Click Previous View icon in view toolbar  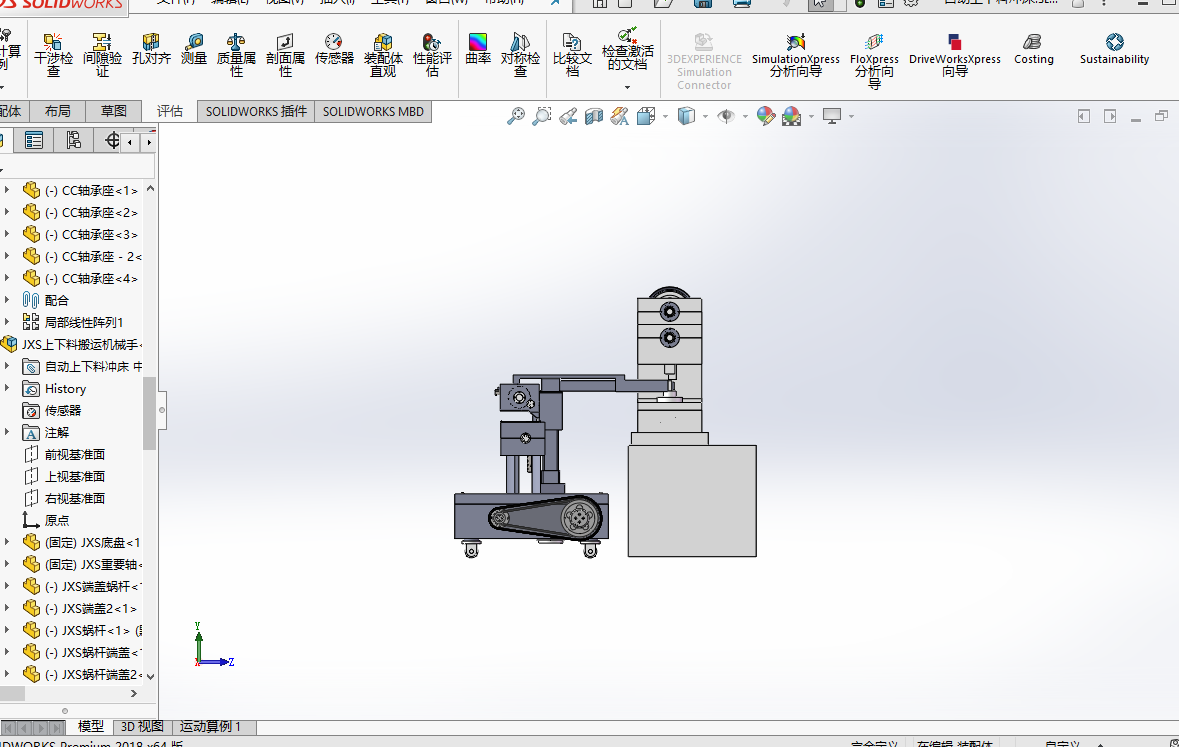point(568,116)
